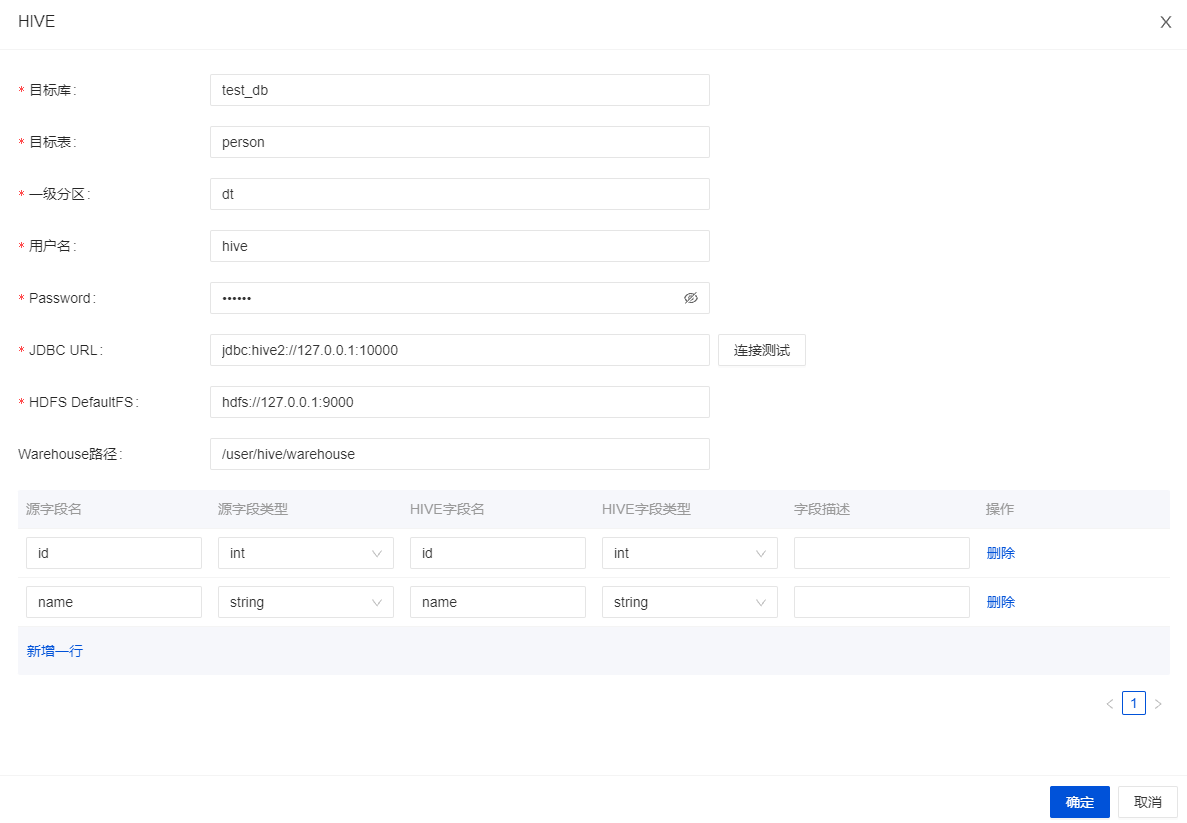1187x823 pixels.
Task: Expand HIVE field type dropdown for name
Action: coord(689,602)
